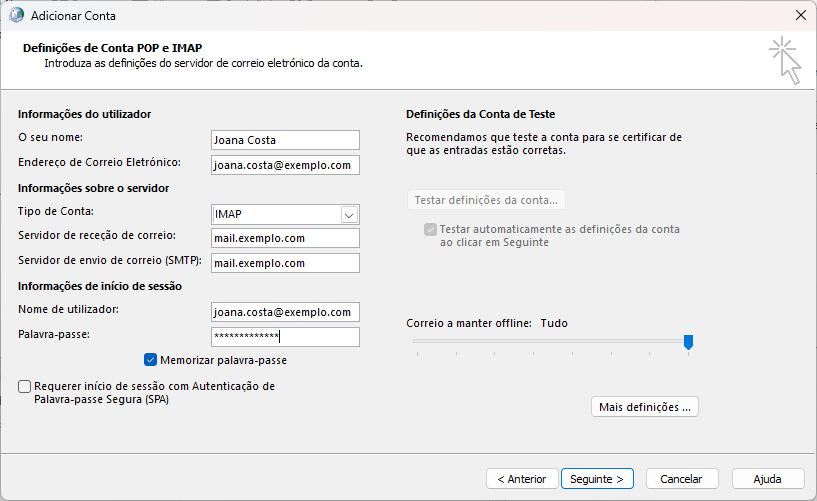Cancel the account setup
This screenshot has height=501, width=817.
682,479
